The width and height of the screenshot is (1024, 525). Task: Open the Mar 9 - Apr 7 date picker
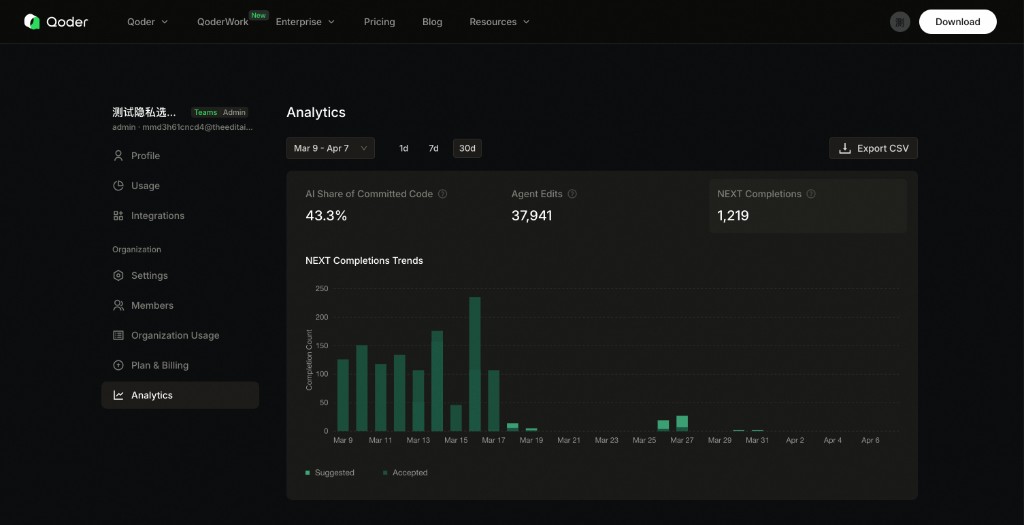(330, 148)
